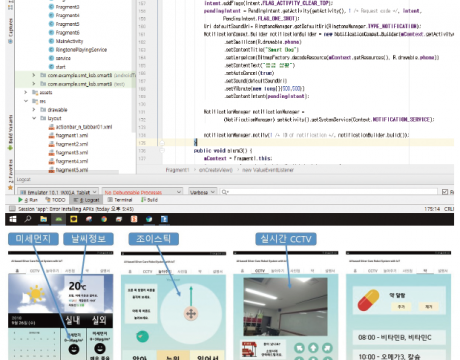
Task: Open KakaoTalk yellow taskbar icon
Action: click(74, 219)
